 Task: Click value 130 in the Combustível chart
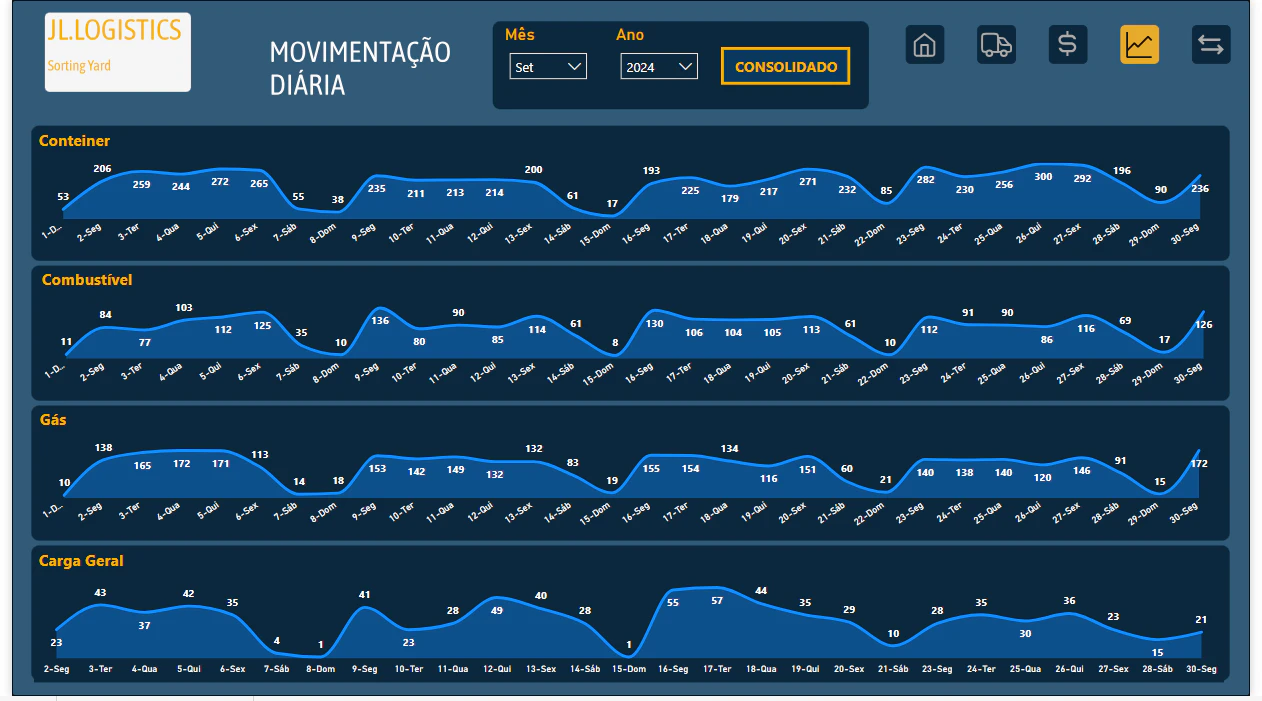click(x=655, y=323)
